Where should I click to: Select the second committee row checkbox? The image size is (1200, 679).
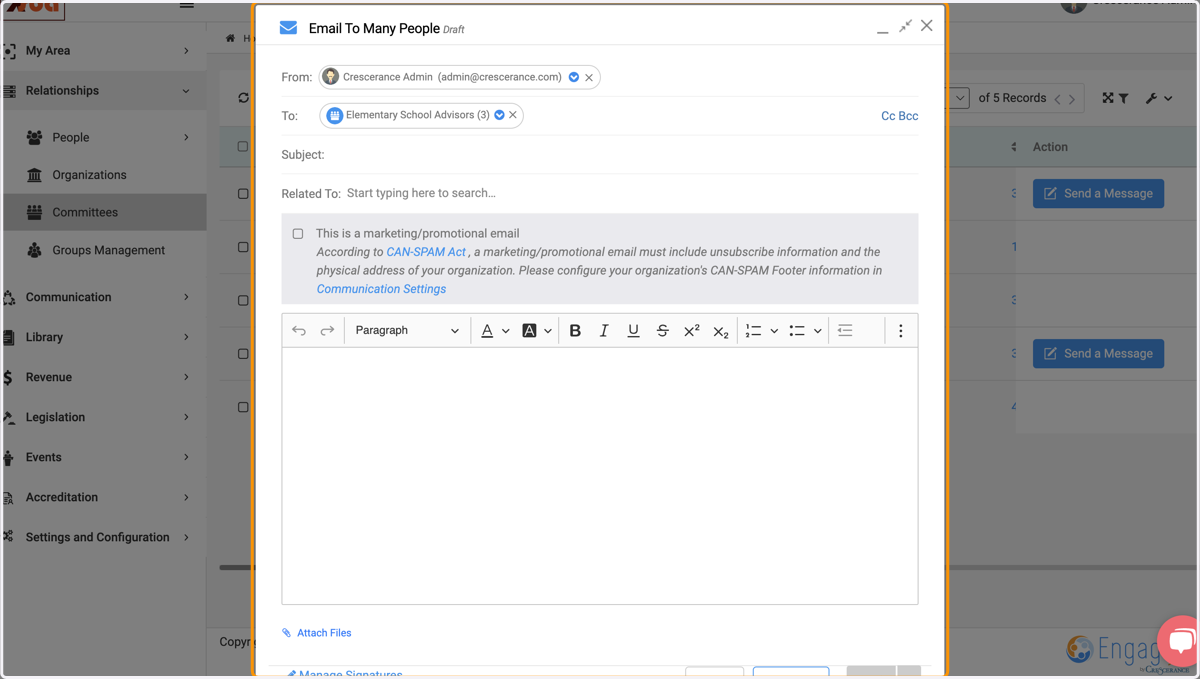point(243,247)
